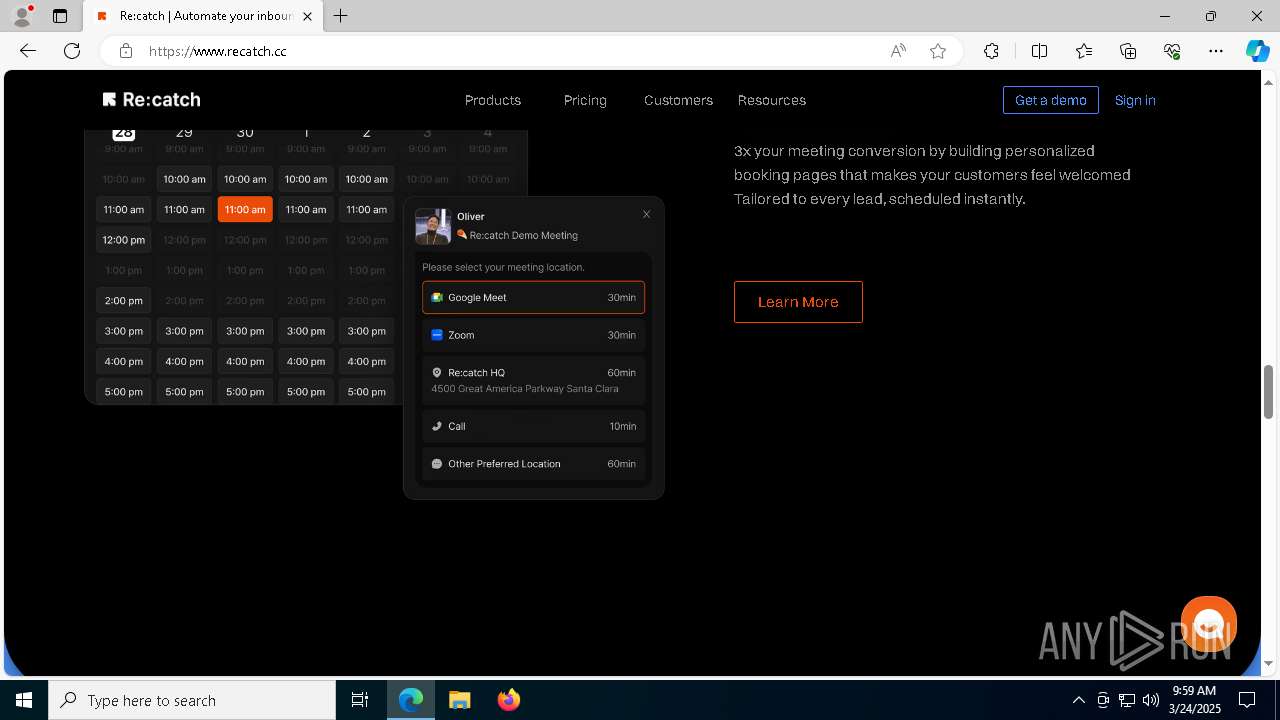Open a new tab with plus icon
1280x720 pixels.
[x=341, y=16]
